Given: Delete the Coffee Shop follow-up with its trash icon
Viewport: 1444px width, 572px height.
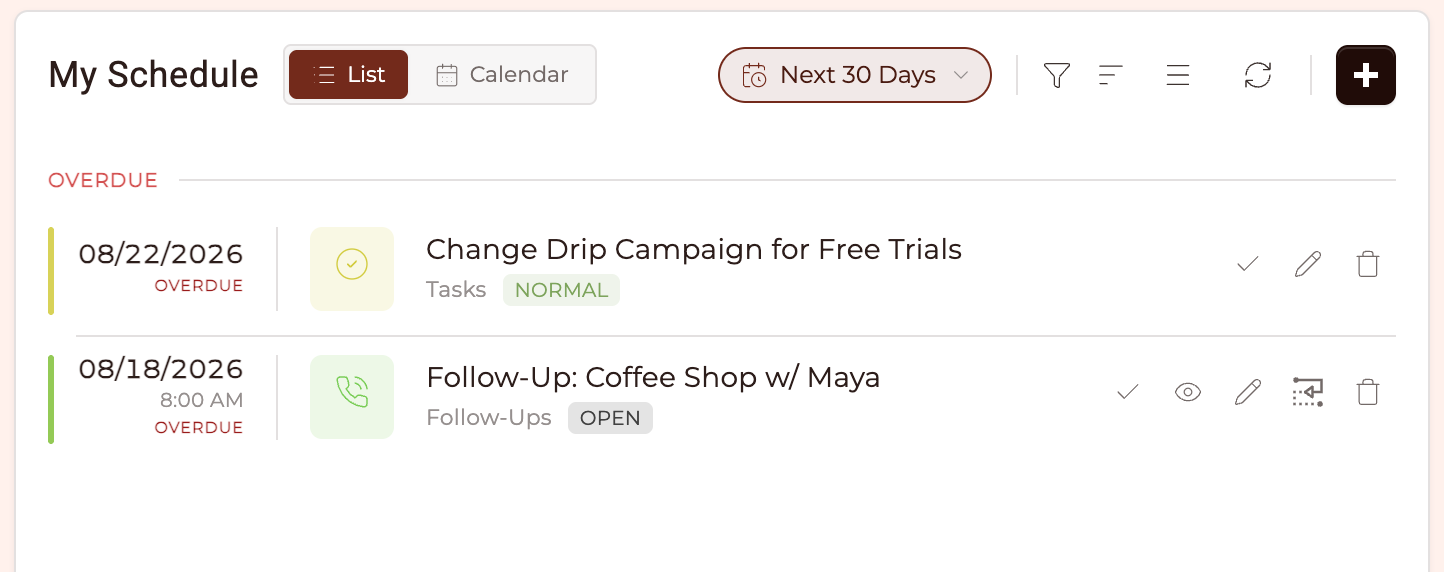Looking at the screenshot, I should (1368, 392).
